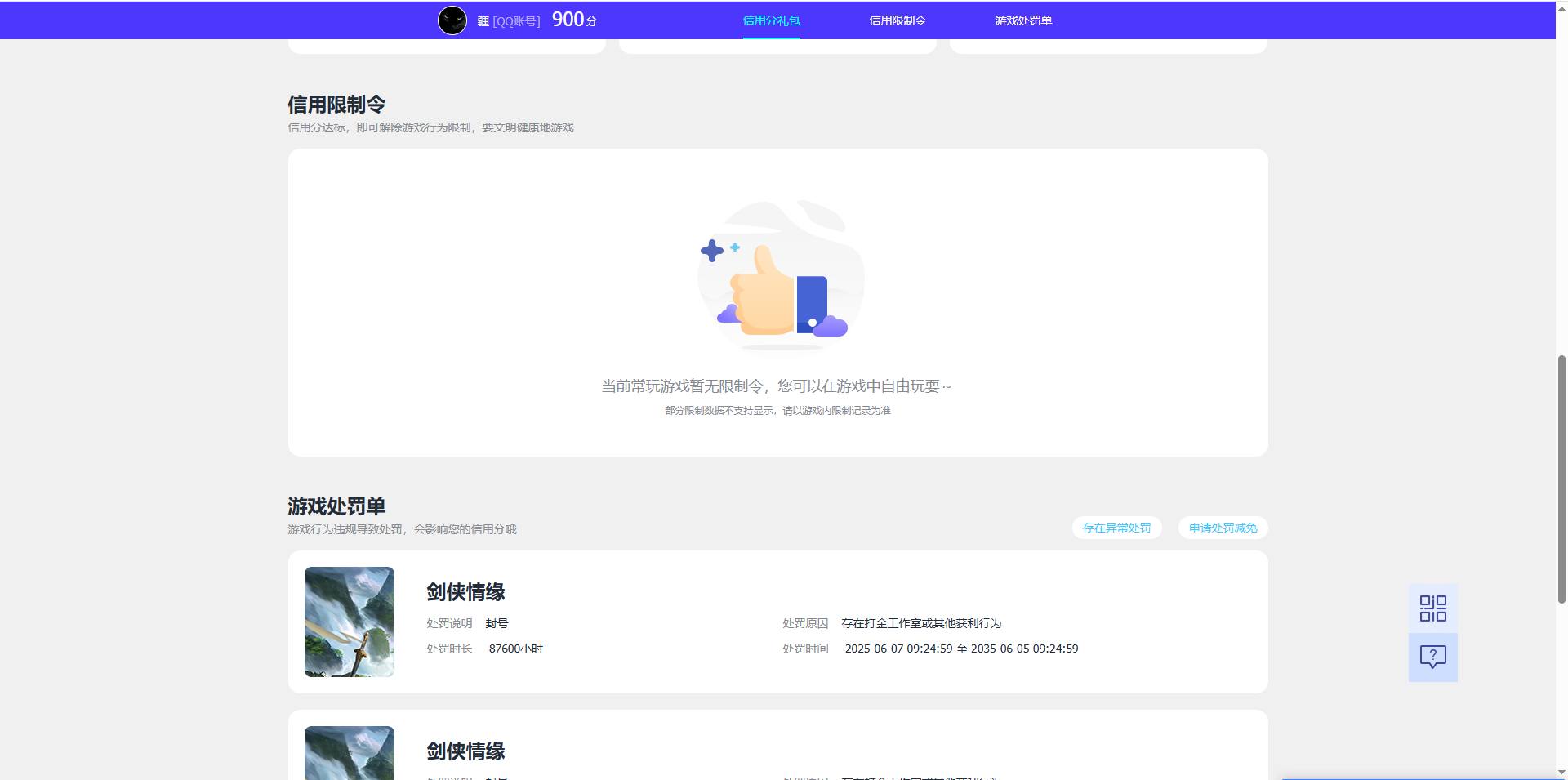Switch to 游戏处罚单 tab
1568x780 pixels.
[x=1023, y=20]
